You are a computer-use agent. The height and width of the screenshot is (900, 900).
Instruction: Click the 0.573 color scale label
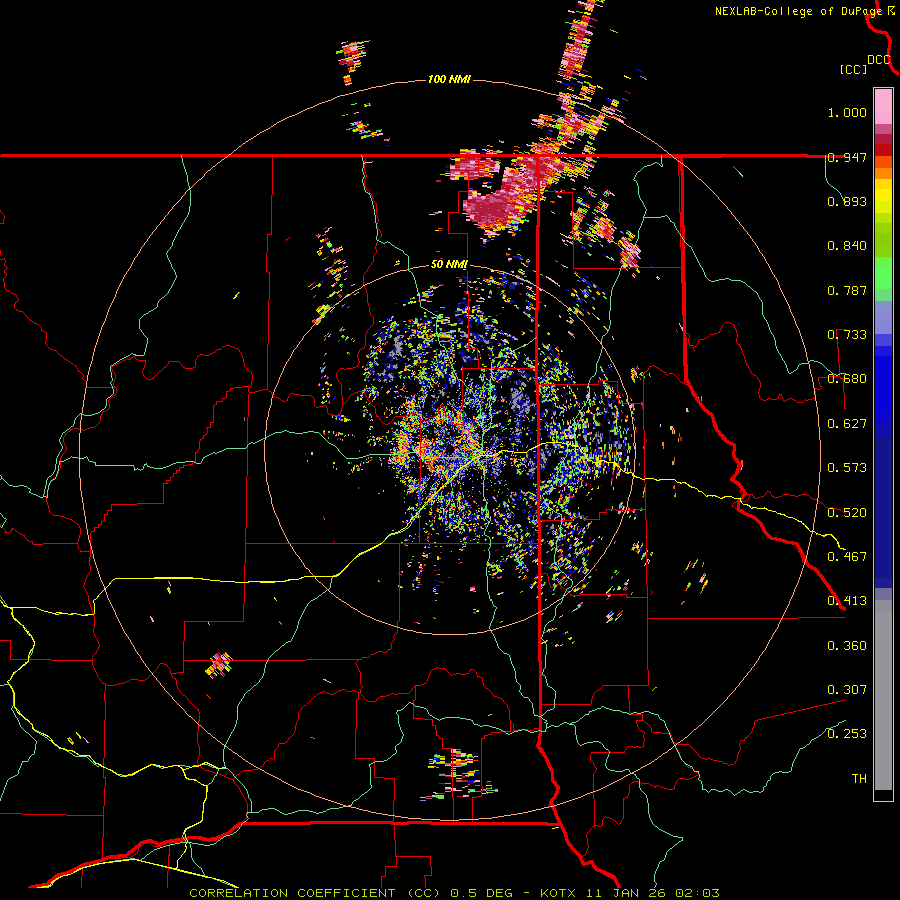847,468
